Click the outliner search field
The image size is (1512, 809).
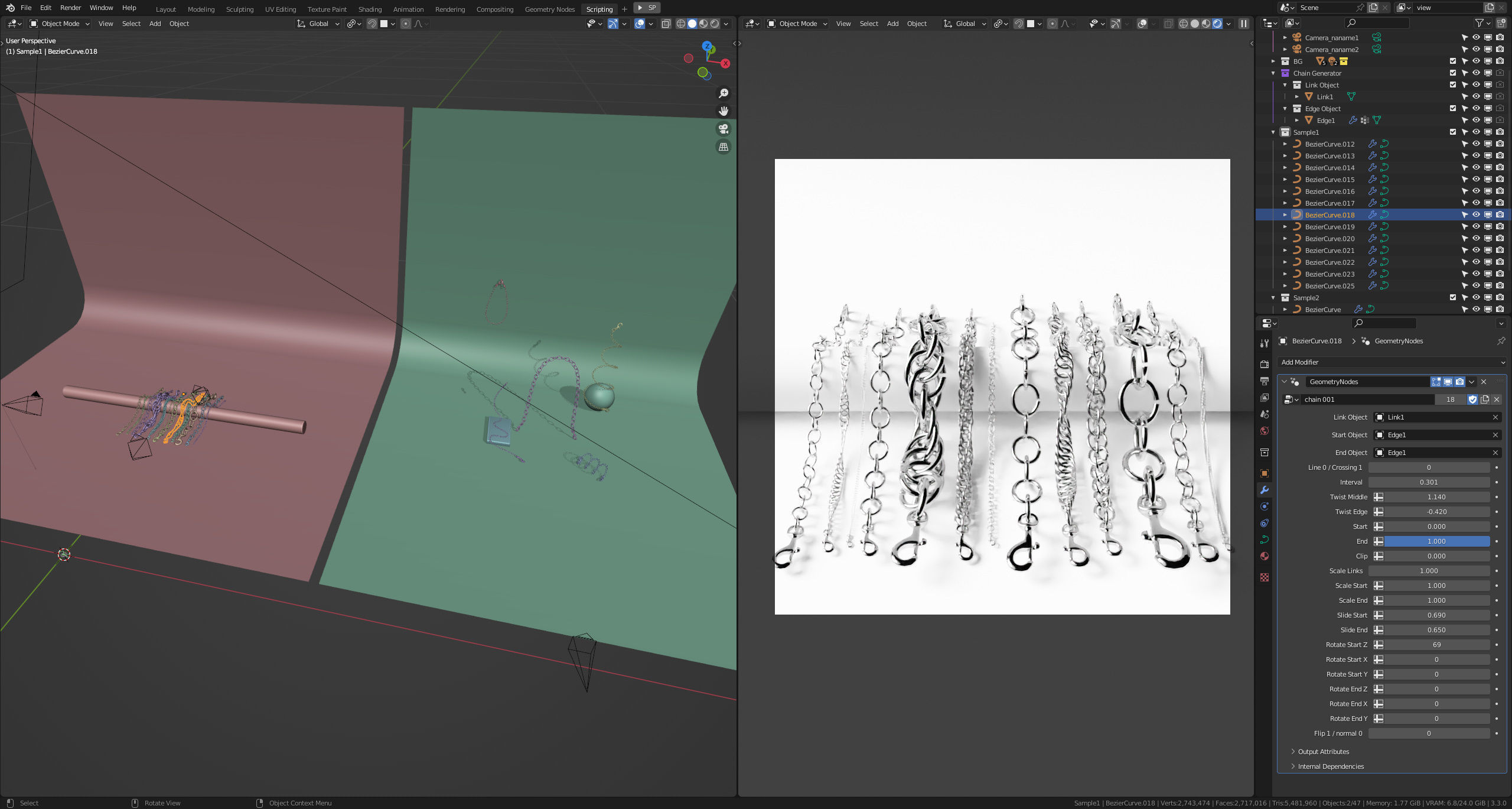coord(1377,23)
